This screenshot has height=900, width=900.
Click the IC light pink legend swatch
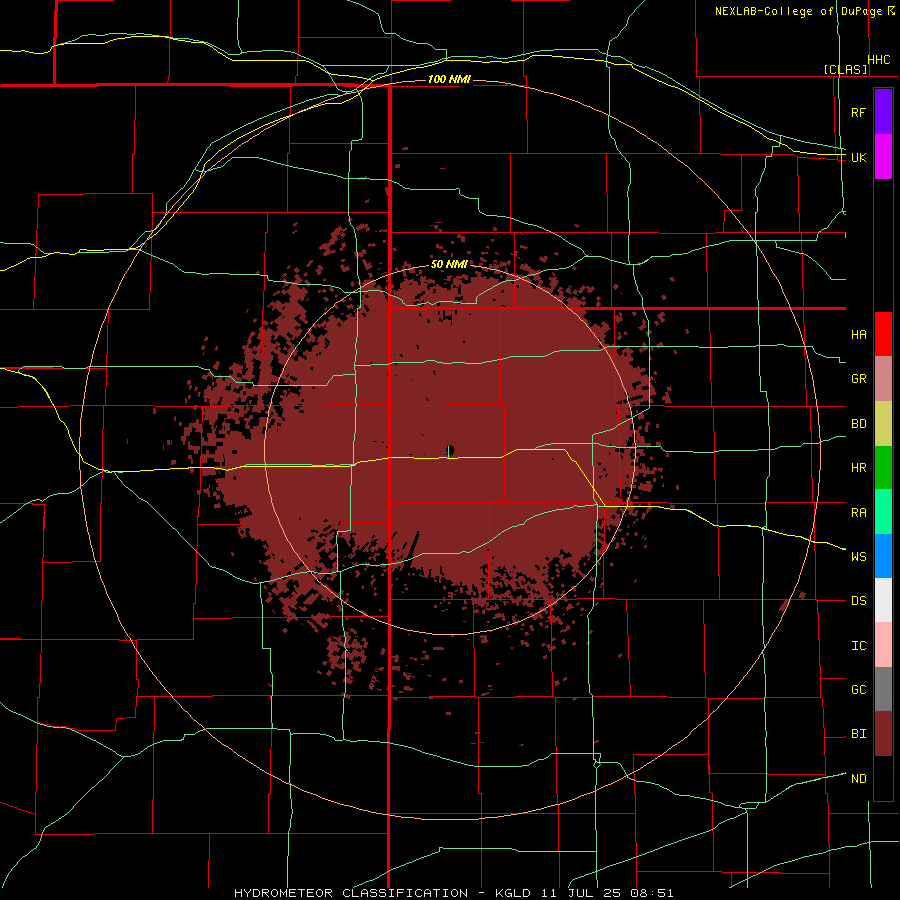click(x=883, y=645)
